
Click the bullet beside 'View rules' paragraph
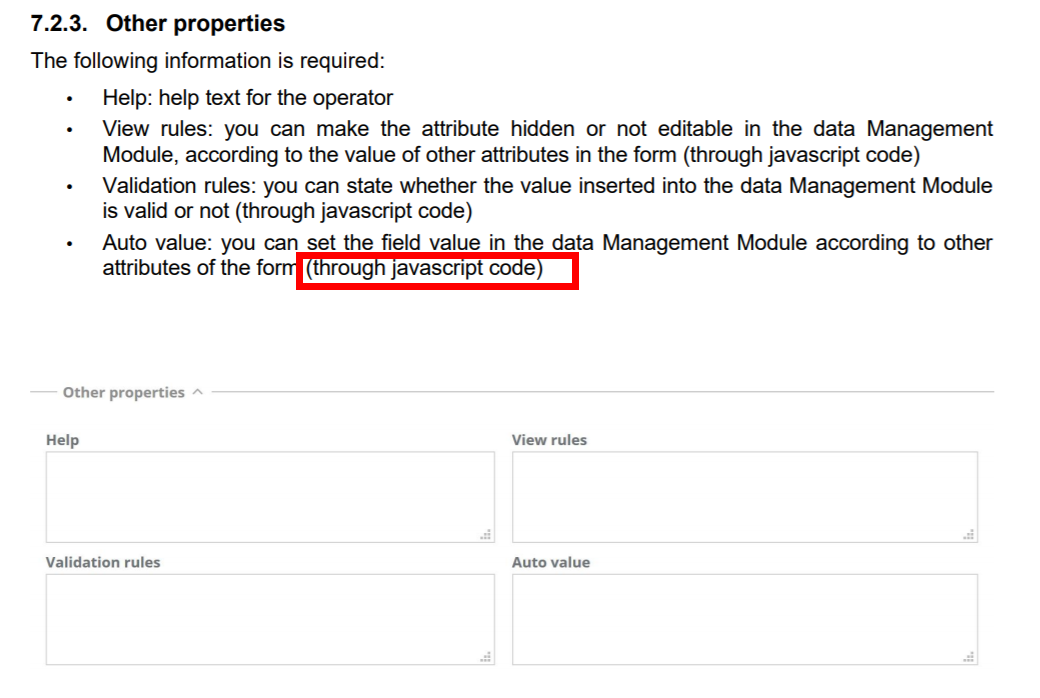tap(69, 131)
